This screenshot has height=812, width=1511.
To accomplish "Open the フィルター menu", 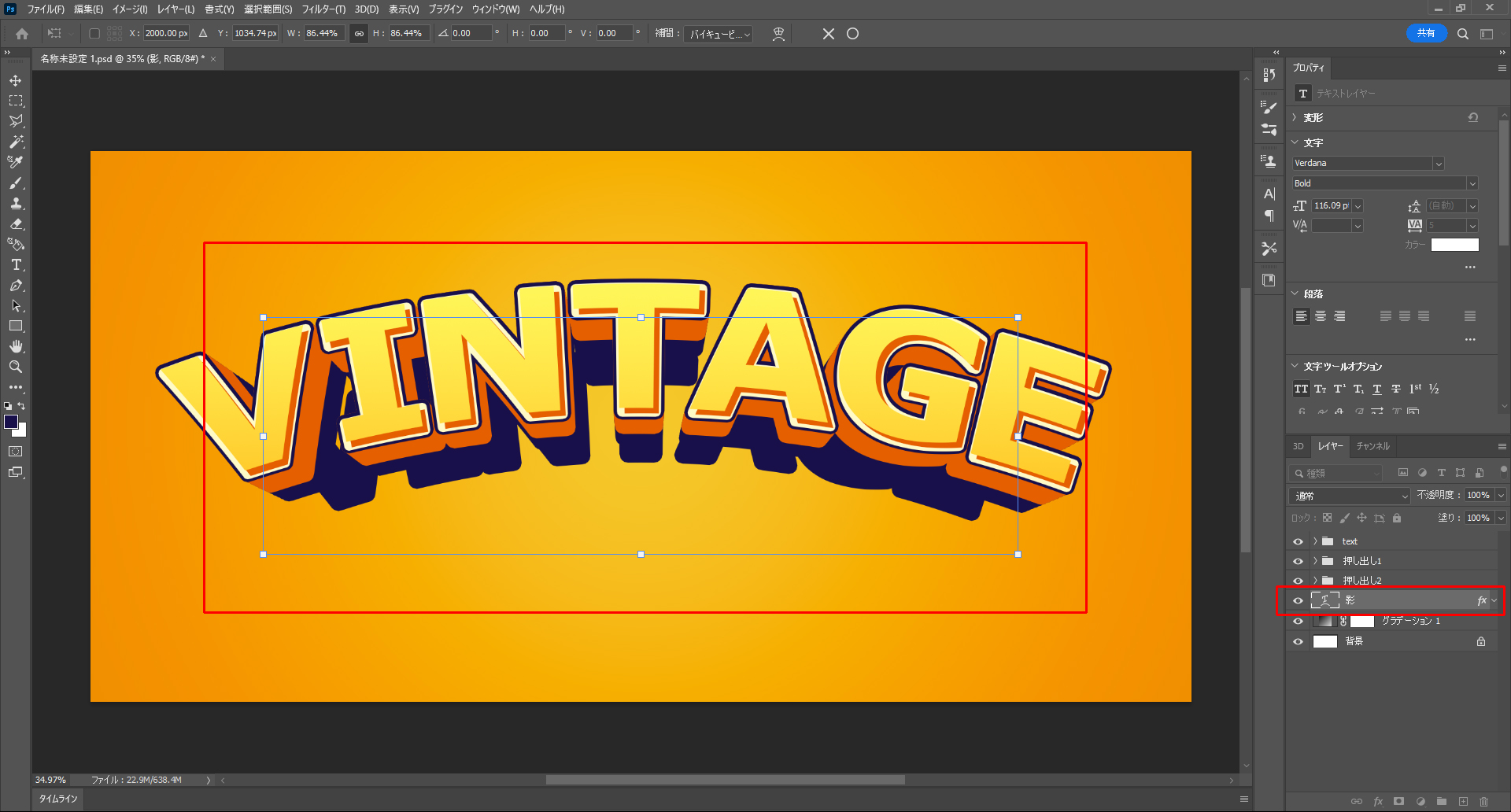I will click(x=323, y=9).
